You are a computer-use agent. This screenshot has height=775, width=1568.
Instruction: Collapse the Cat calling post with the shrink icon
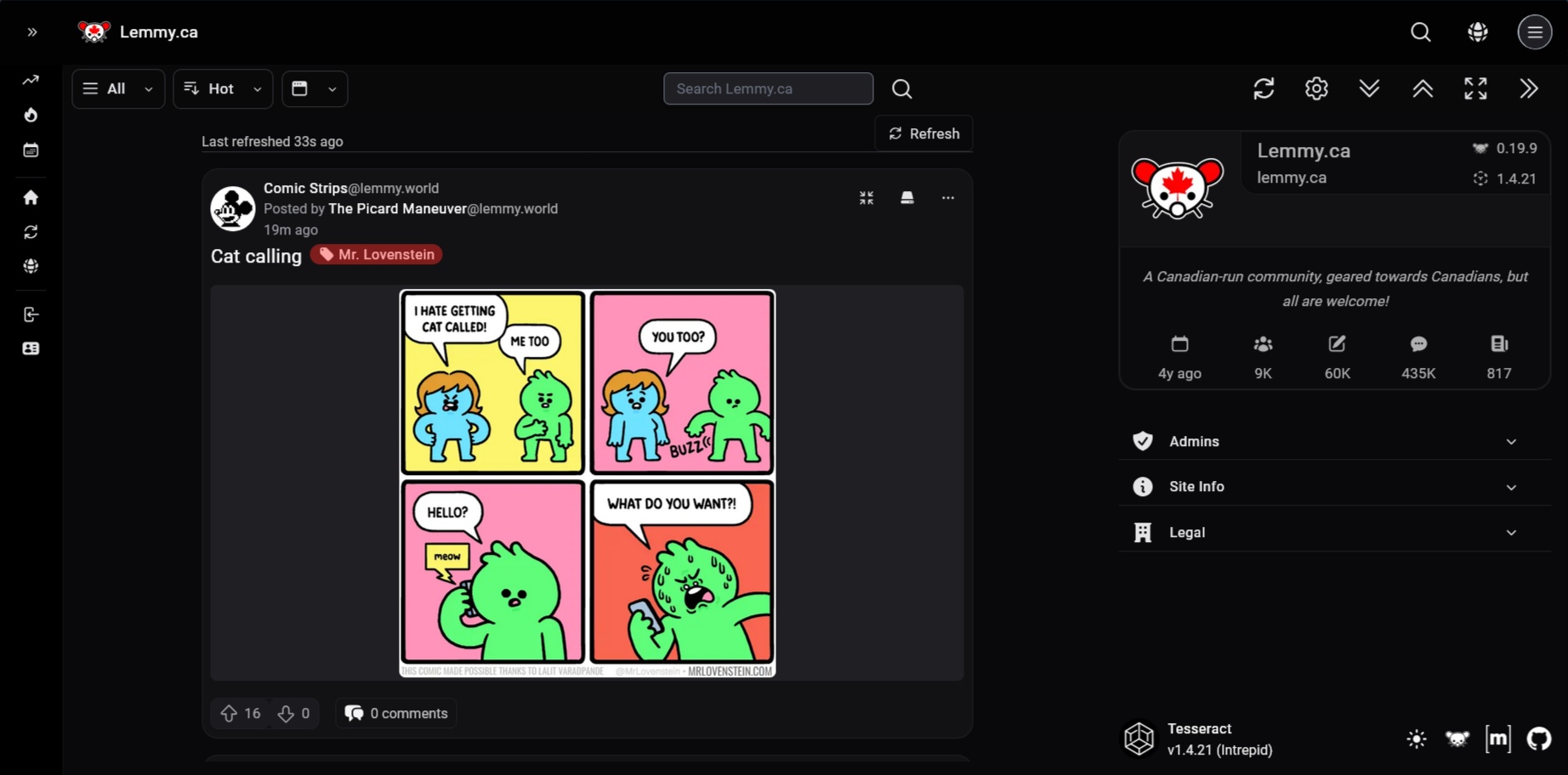[866, 198]
